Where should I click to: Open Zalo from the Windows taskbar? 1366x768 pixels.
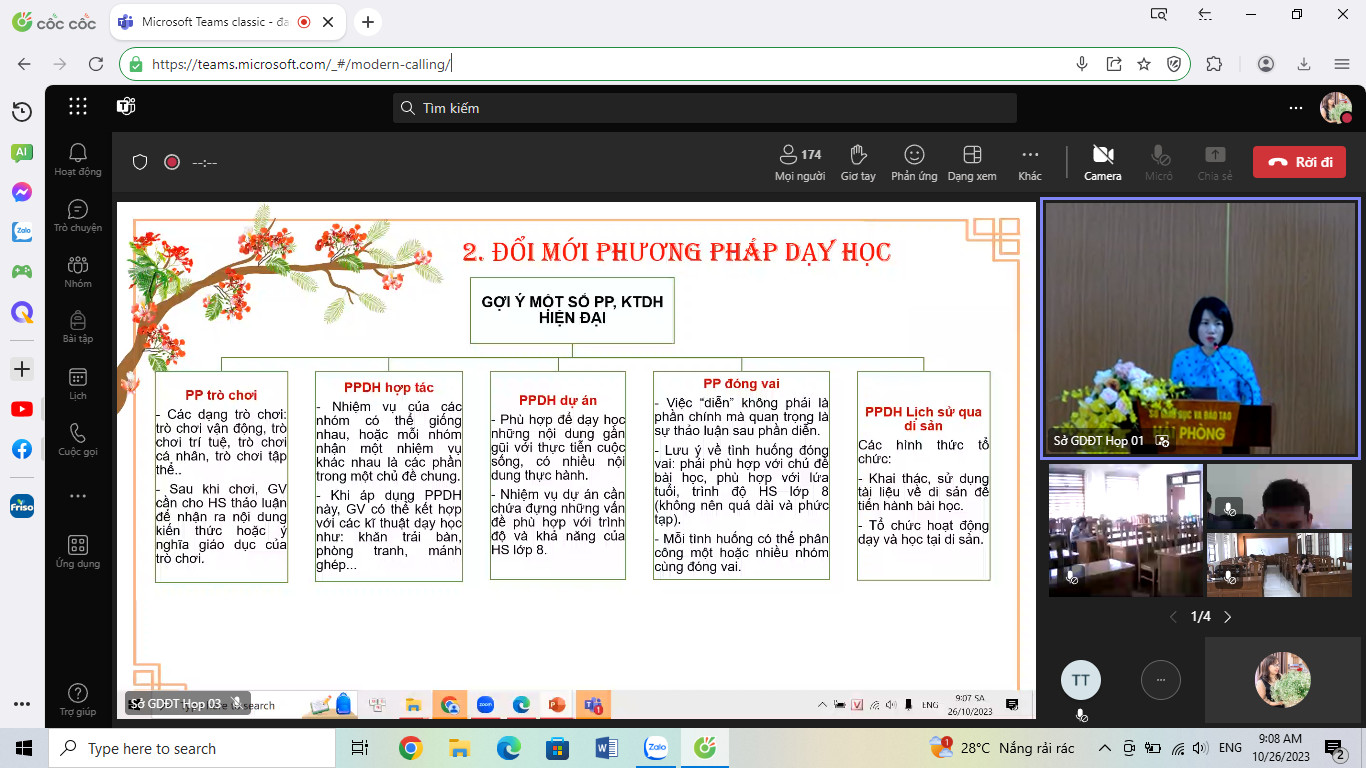click(656, 748)
